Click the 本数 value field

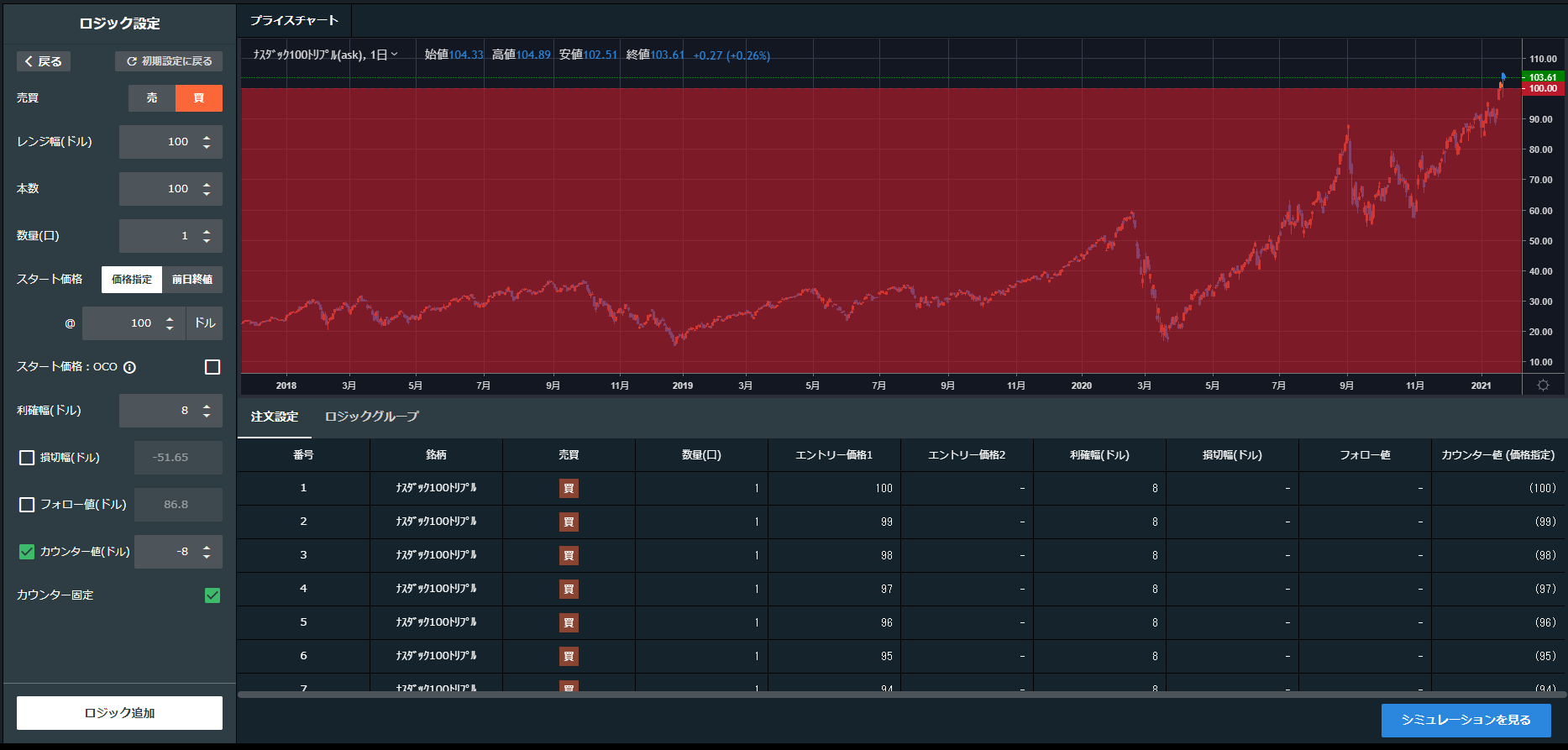(170, 189)
